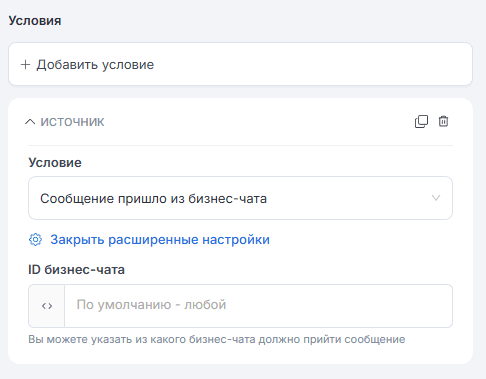The height and width of the screenshot is (379, 486).
Task: Click the Условия heading
Action: pyautogui.click(x=35, y=21)
